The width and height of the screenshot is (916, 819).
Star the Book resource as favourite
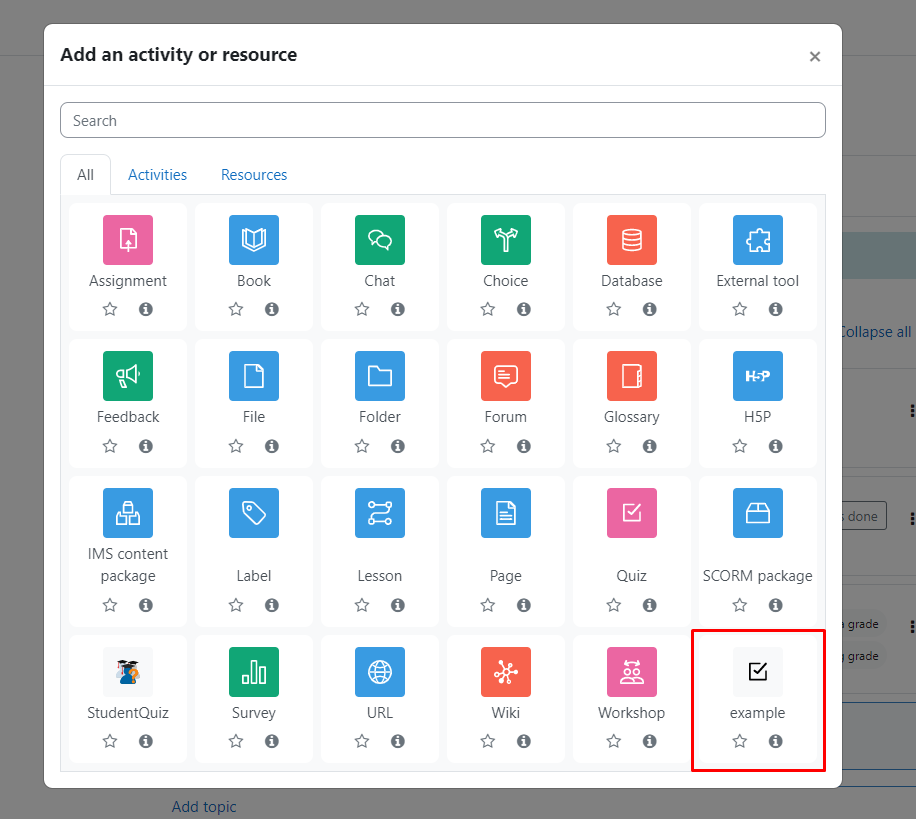[236, 309]
